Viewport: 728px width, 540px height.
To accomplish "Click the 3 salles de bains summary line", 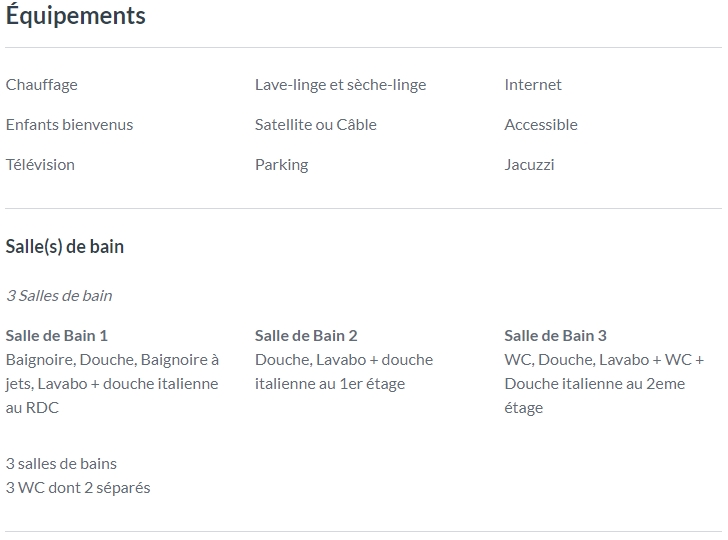I will click(61, 464).
